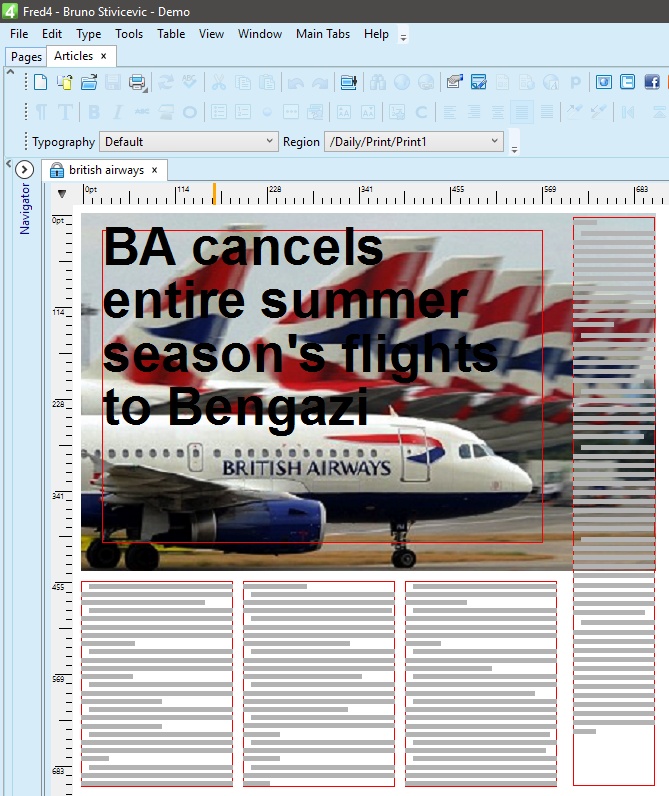Click the Undo arrow icon

pos(296,82)
